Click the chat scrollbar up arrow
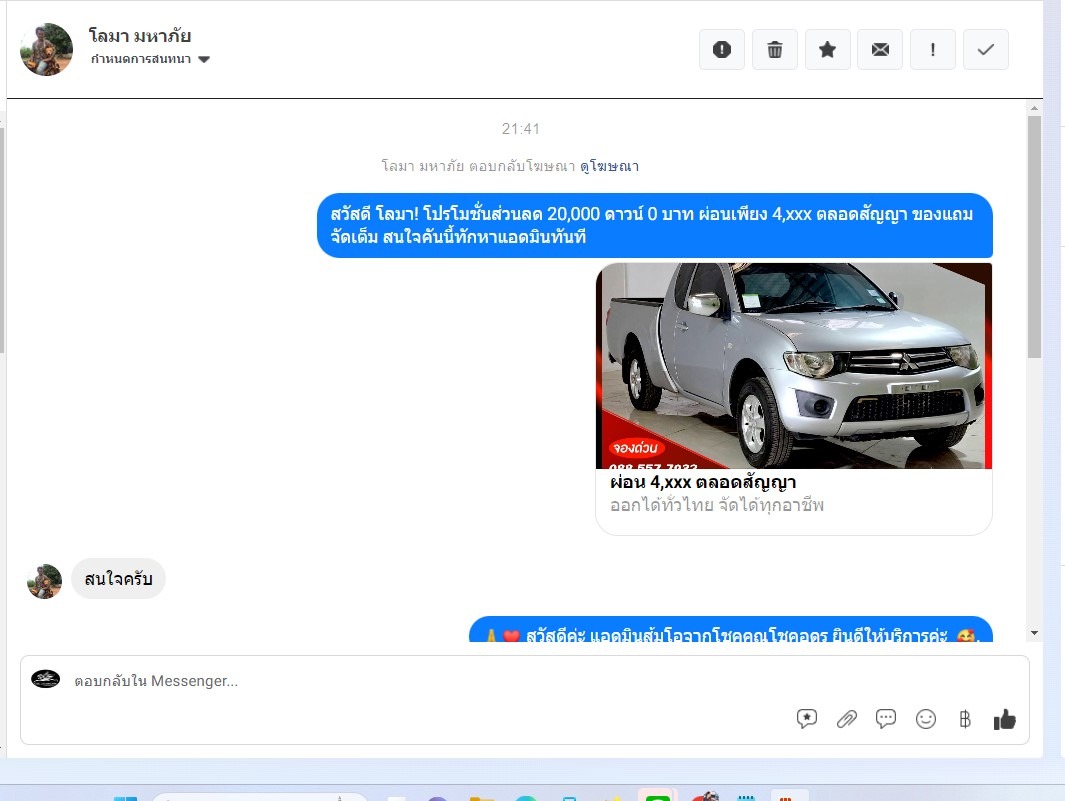 (1034, 107)
